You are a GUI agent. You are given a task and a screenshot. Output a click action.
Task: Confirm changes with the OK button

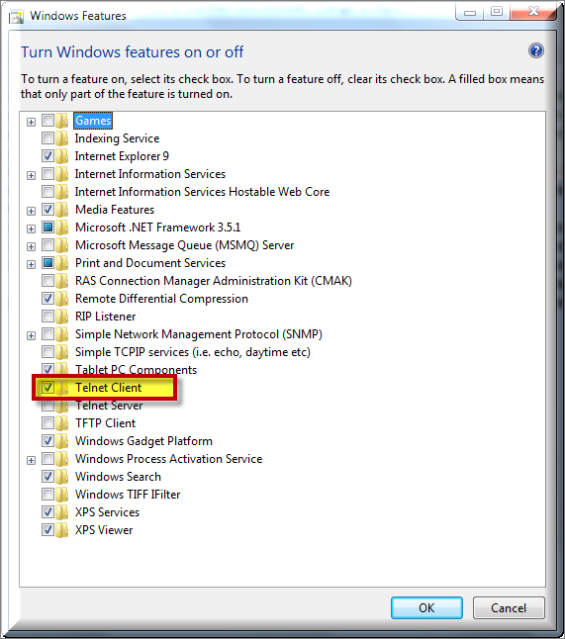click(x=426, y=608)
